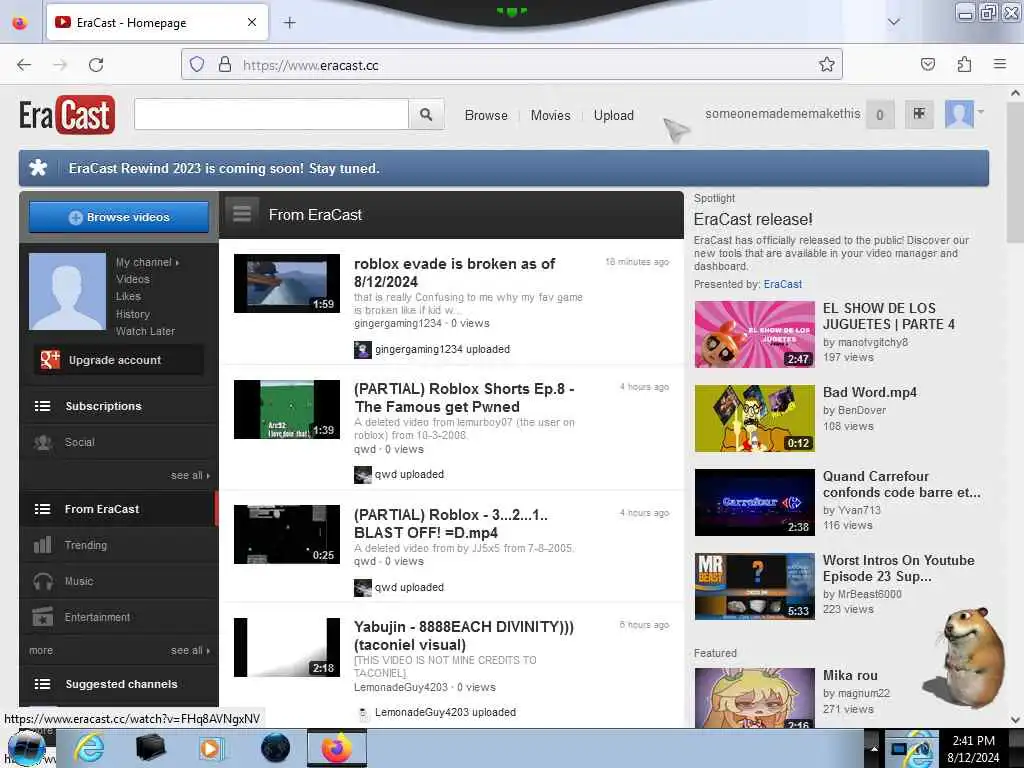
Task: Open the Videos link under My channel
Action: [x=133, y=279]
